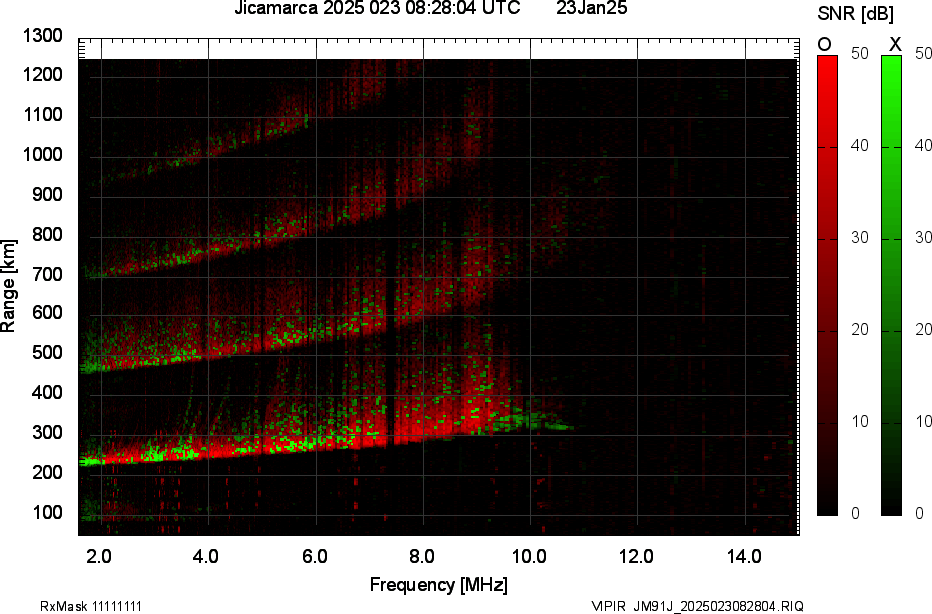Image resolution: width=932 pixels, height=614 pixels.
Task: Click the '200' range axis tick label
Action: [x=47, y=472]
